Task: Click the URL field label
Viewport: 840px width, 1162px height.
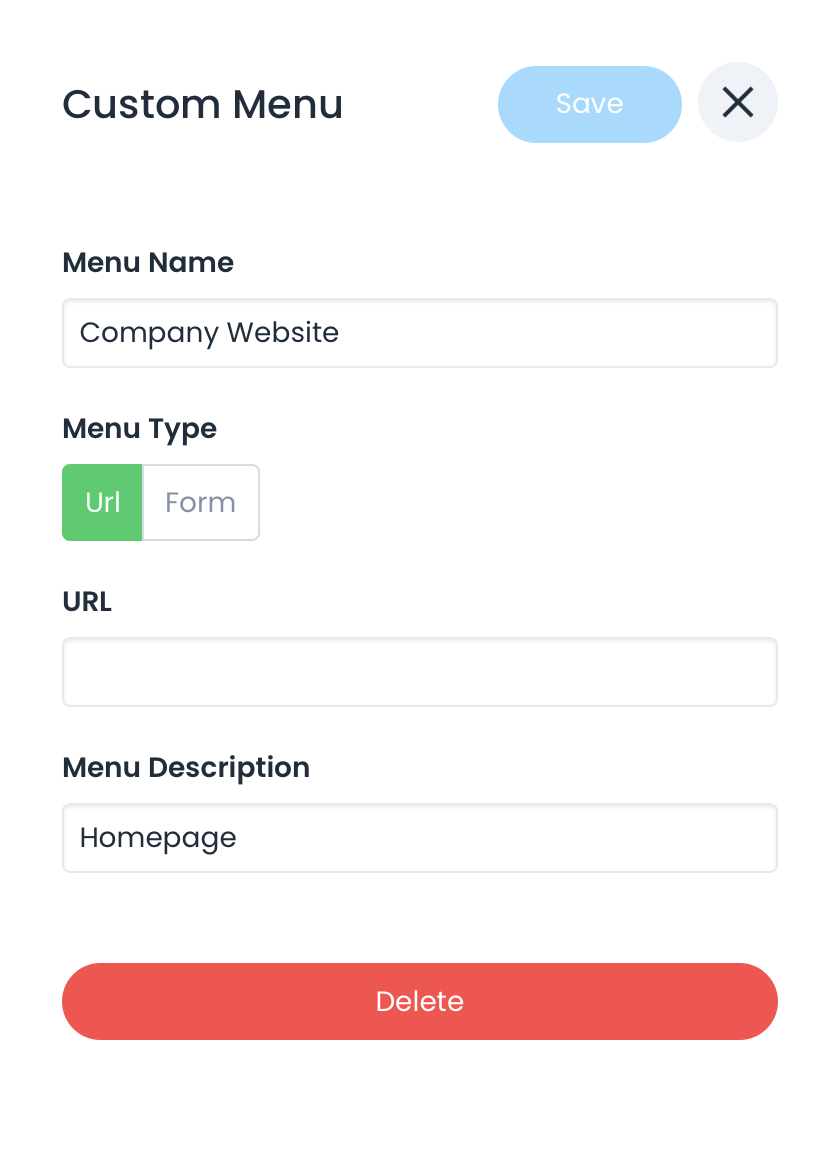Action: pos(87,602)
